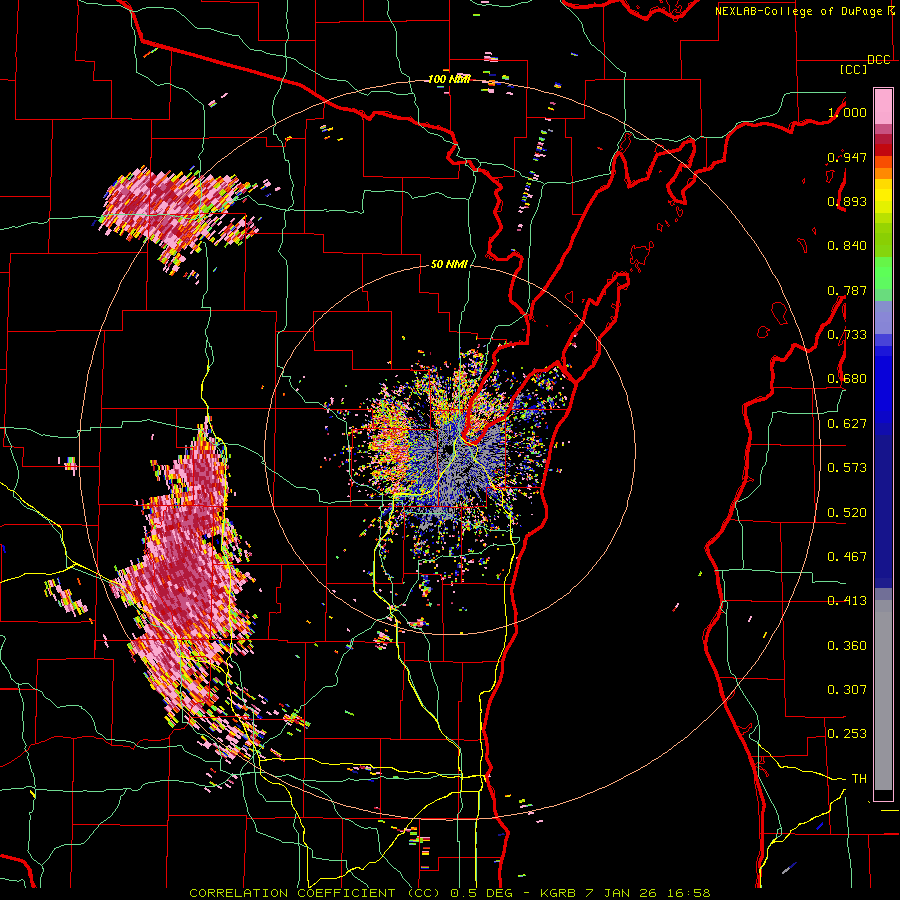Select the 0.893 scale value

847,201
